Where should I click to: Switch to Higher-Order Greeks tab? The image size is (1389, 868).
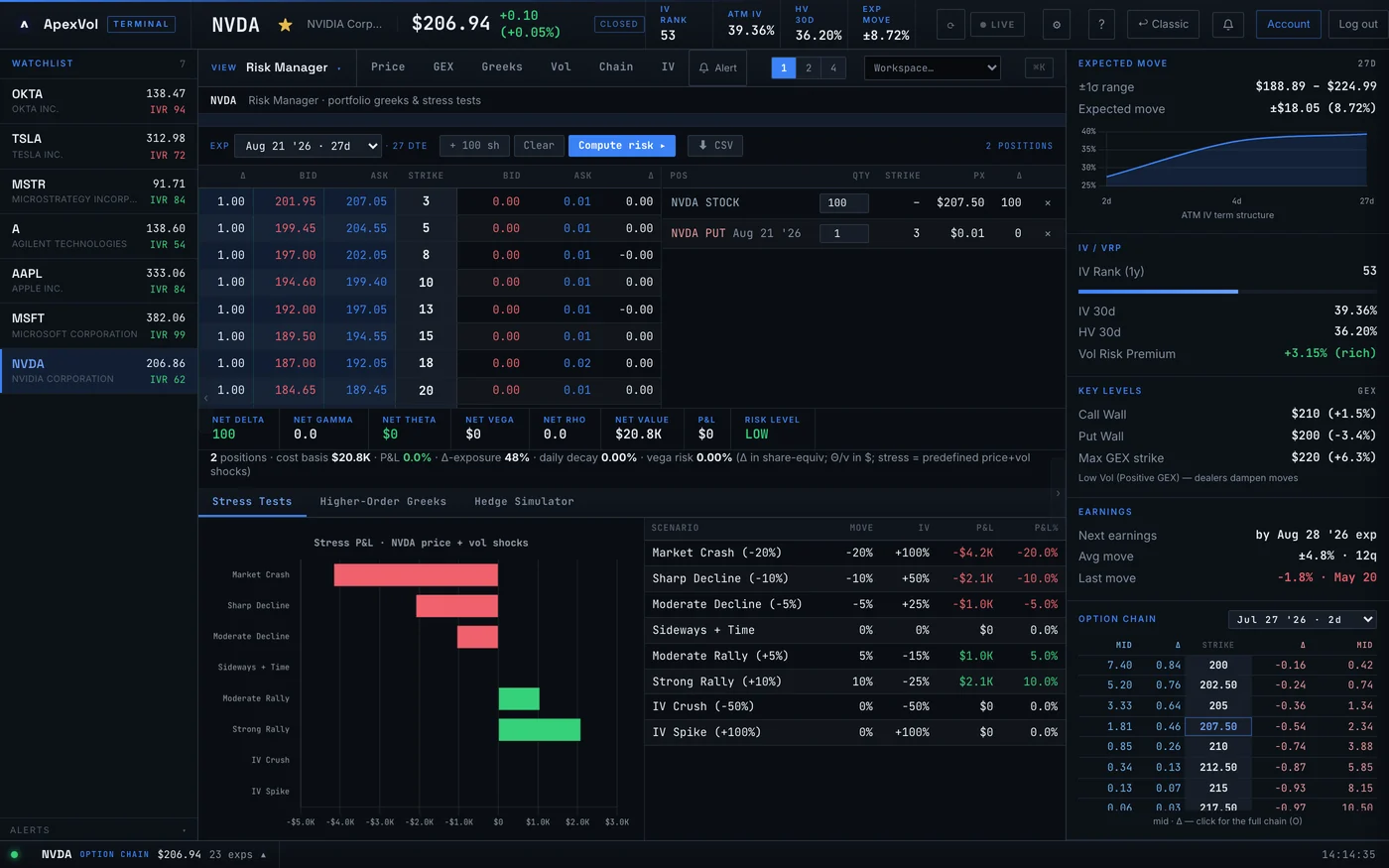pyautogui.click(x=383, y=502)
